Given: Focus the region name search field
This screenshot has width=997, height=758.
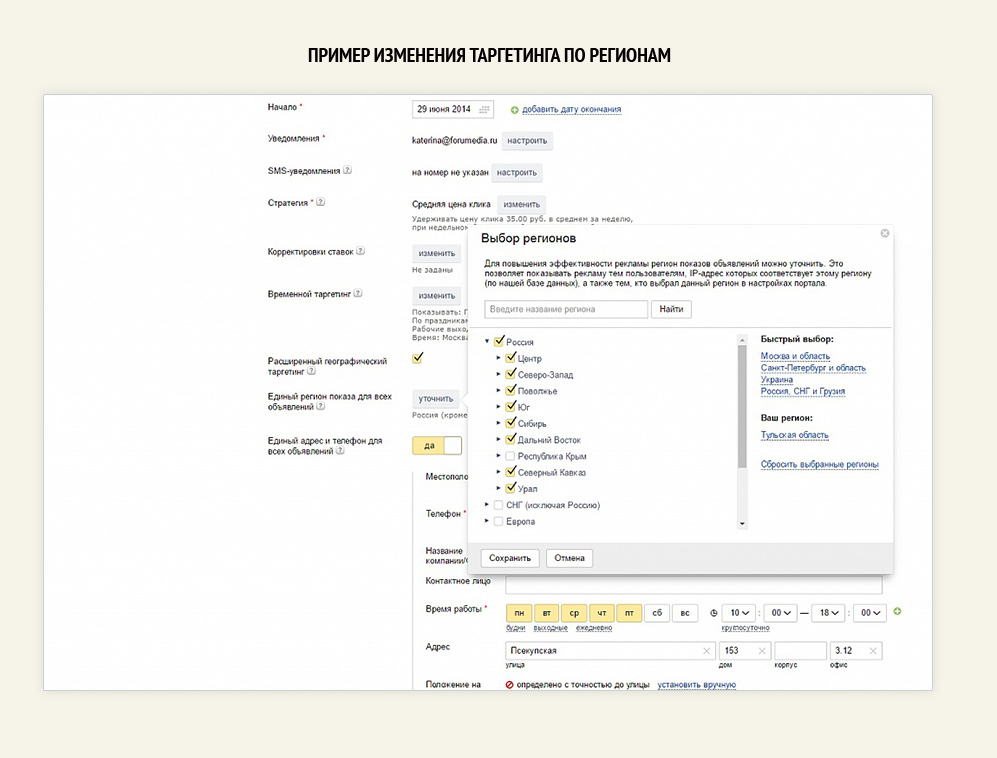Looking at the screenshot, I should click(566, 309).
